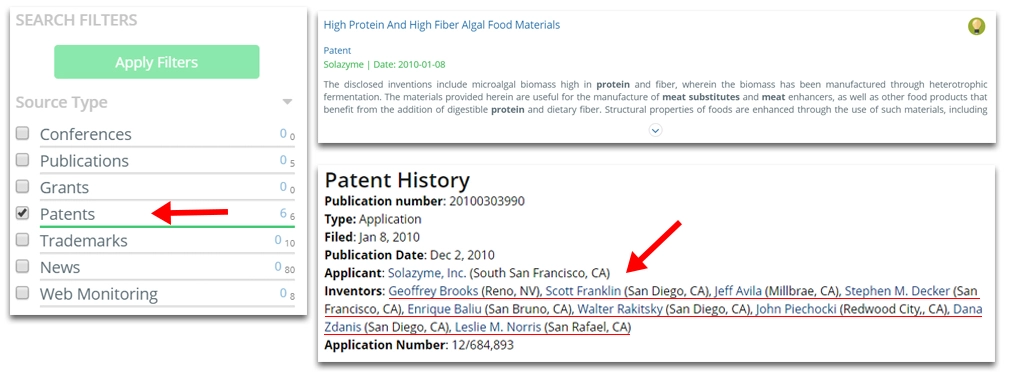
Task: Open inventor Scott Franklin link
Action: point(583,291)
